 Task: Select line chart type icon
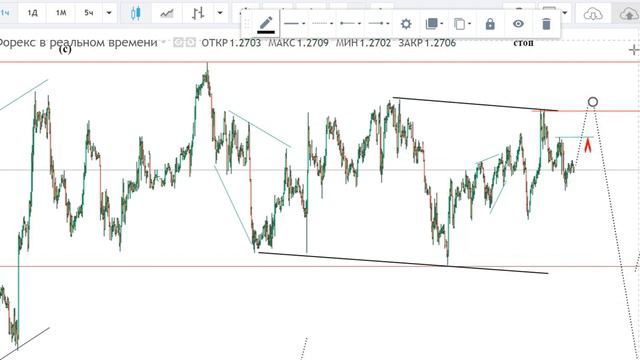(167, 13)
